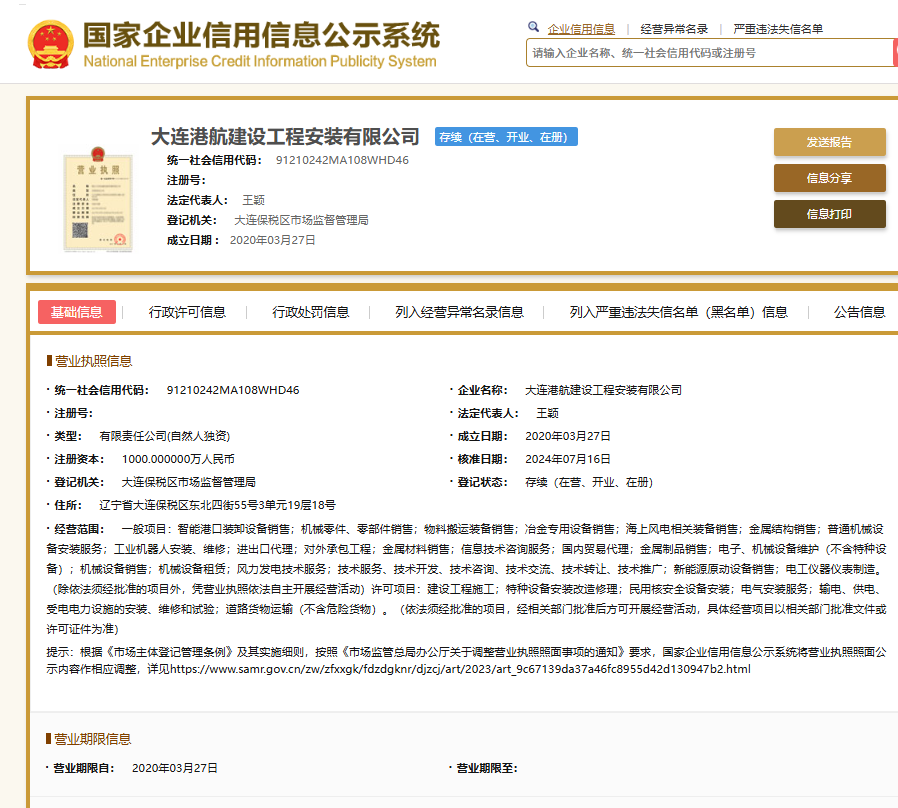
Task: Open the 列入严重违法失信名单（黑名单）信息 tab
Action: point(679,312)
